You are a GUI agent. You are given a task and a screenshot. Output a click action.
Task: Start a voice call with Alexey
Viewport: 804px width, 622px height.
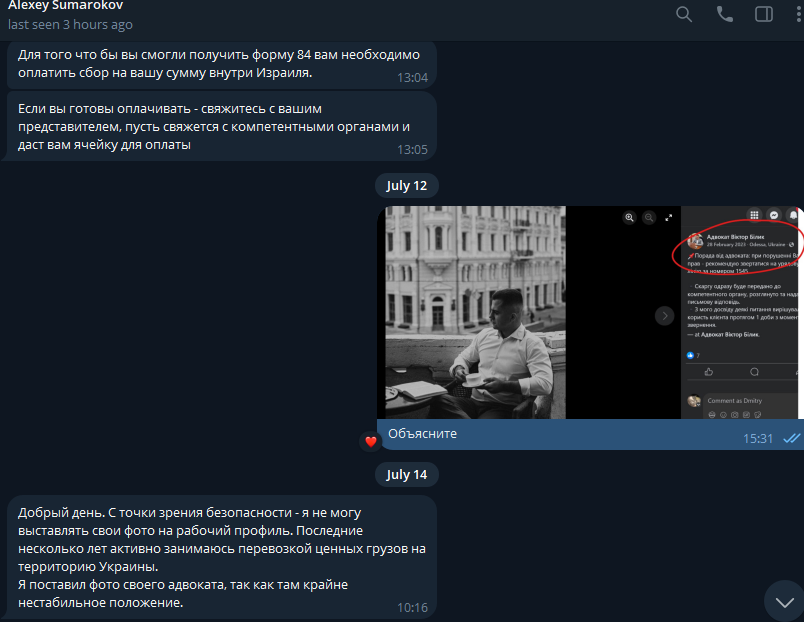tap(724, 14)
